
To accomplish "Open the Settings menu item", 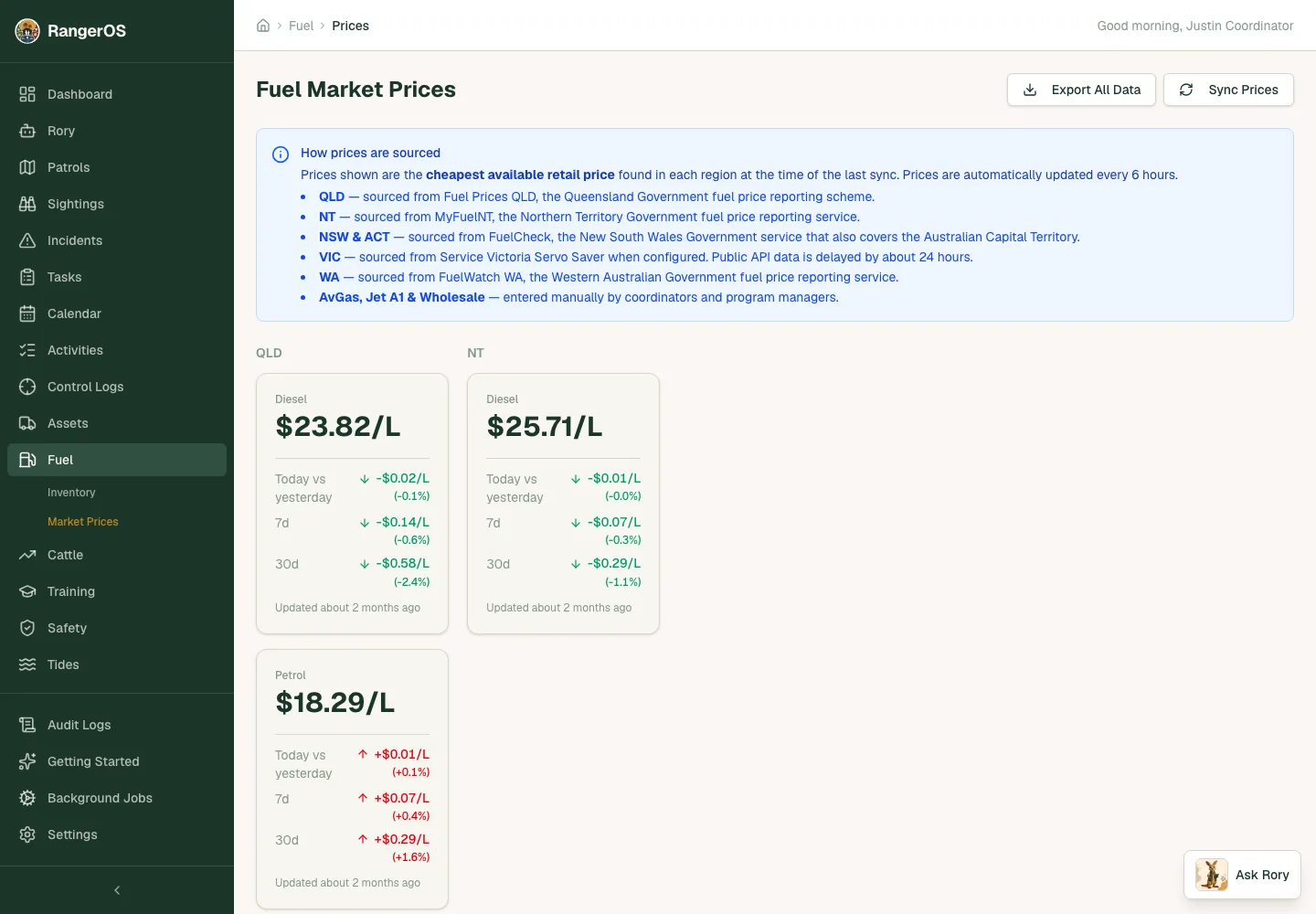I will (117, 834).
